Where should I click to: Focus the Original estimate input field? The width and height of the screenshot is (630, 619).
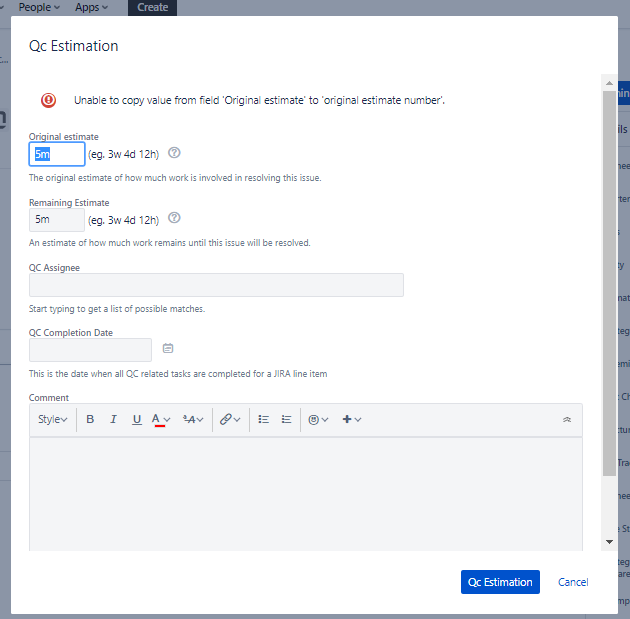57,154
